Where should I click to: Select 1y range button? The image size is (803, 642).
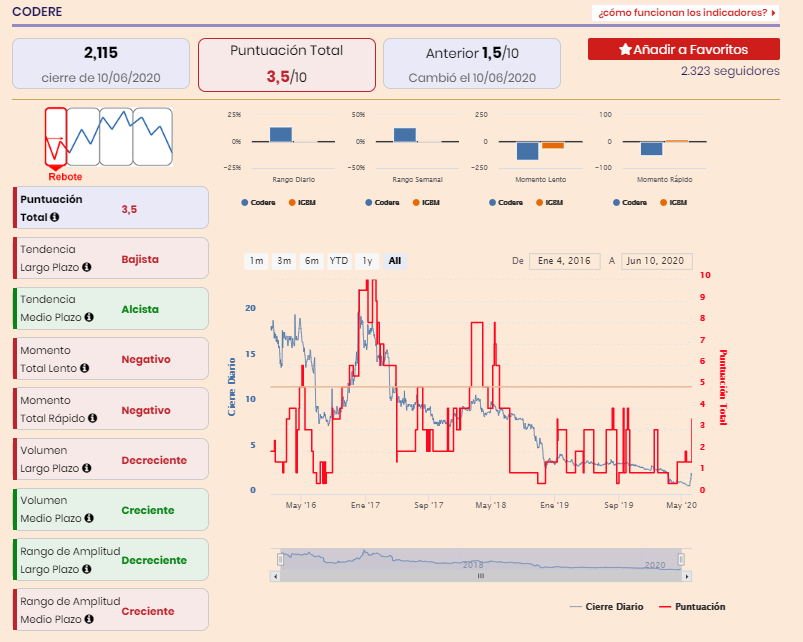point(367,261)
